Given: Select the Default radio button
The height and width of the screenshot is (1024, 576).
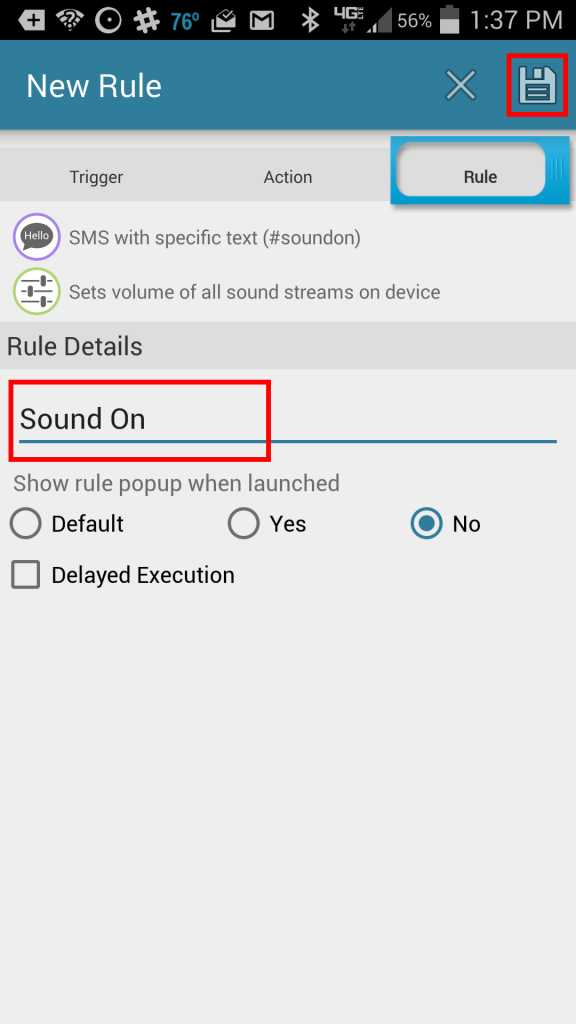Looking at the screenshot, I should pos(25,524).
